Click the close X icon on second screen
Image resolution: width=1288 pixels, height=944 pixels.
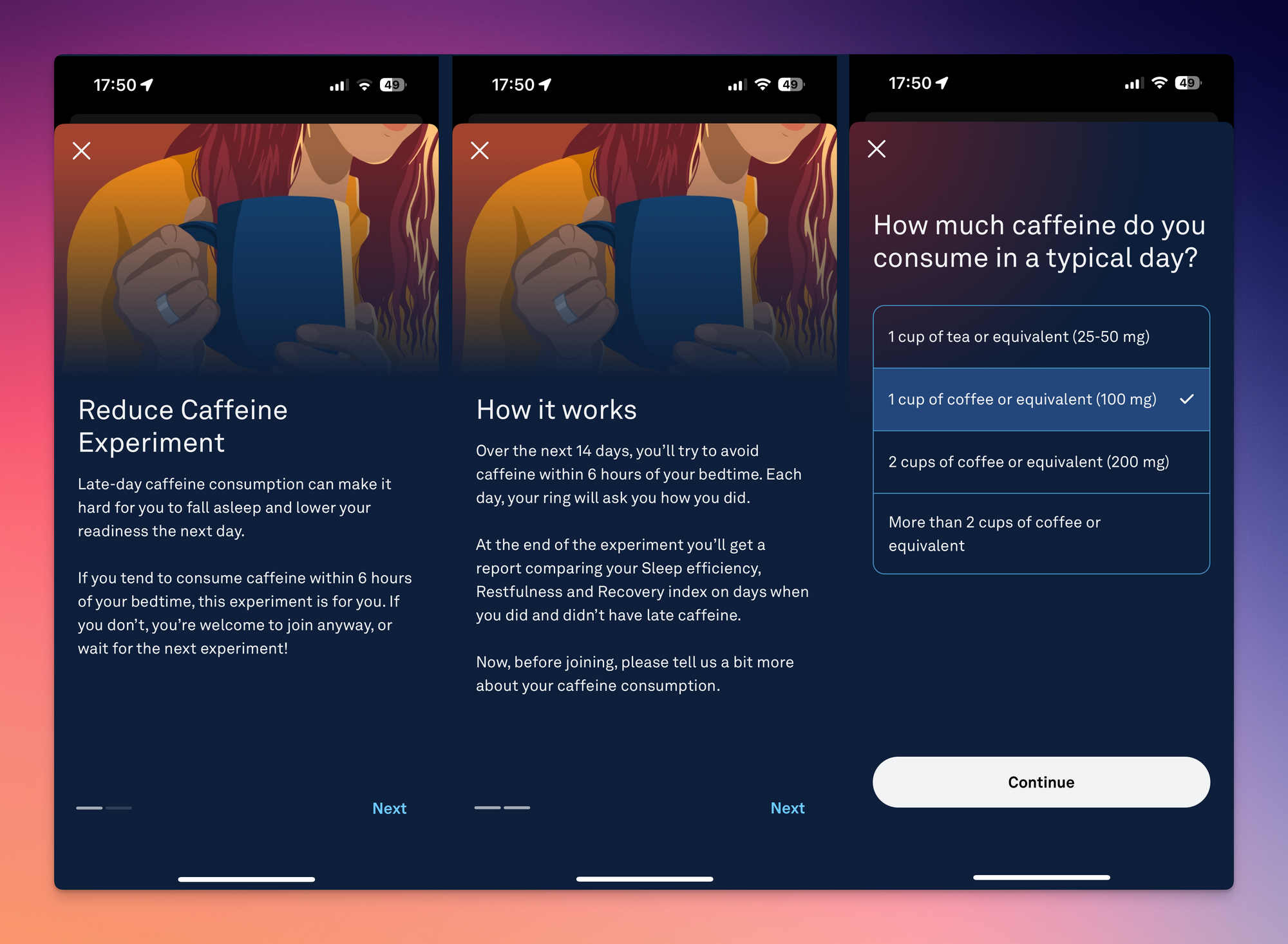[480, 150]
